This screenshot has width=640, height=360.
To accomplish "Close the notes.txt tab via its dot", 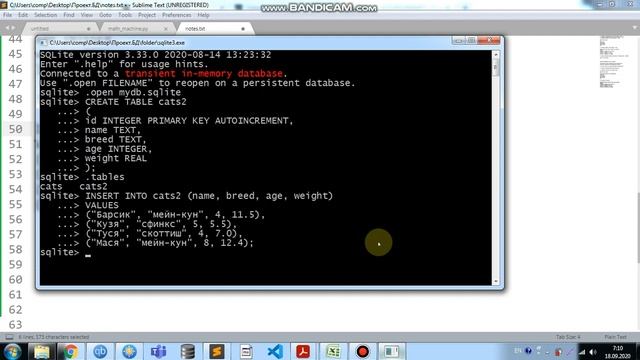I will point(243,29).
